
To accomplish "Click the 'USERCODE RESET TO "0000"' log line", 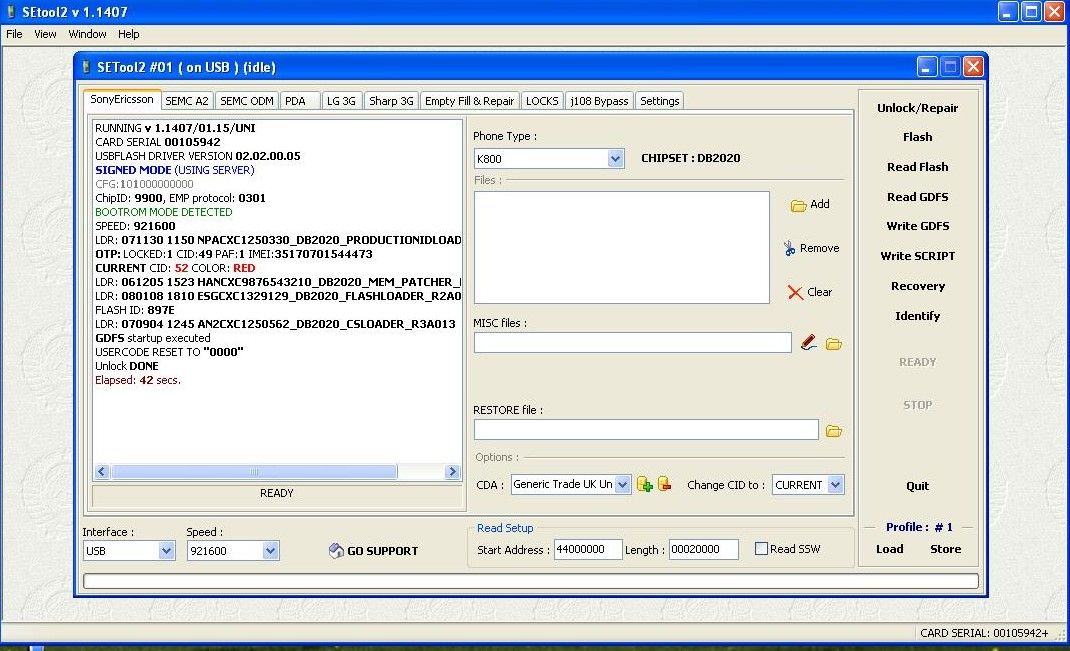I will click(x=169, y=352).
